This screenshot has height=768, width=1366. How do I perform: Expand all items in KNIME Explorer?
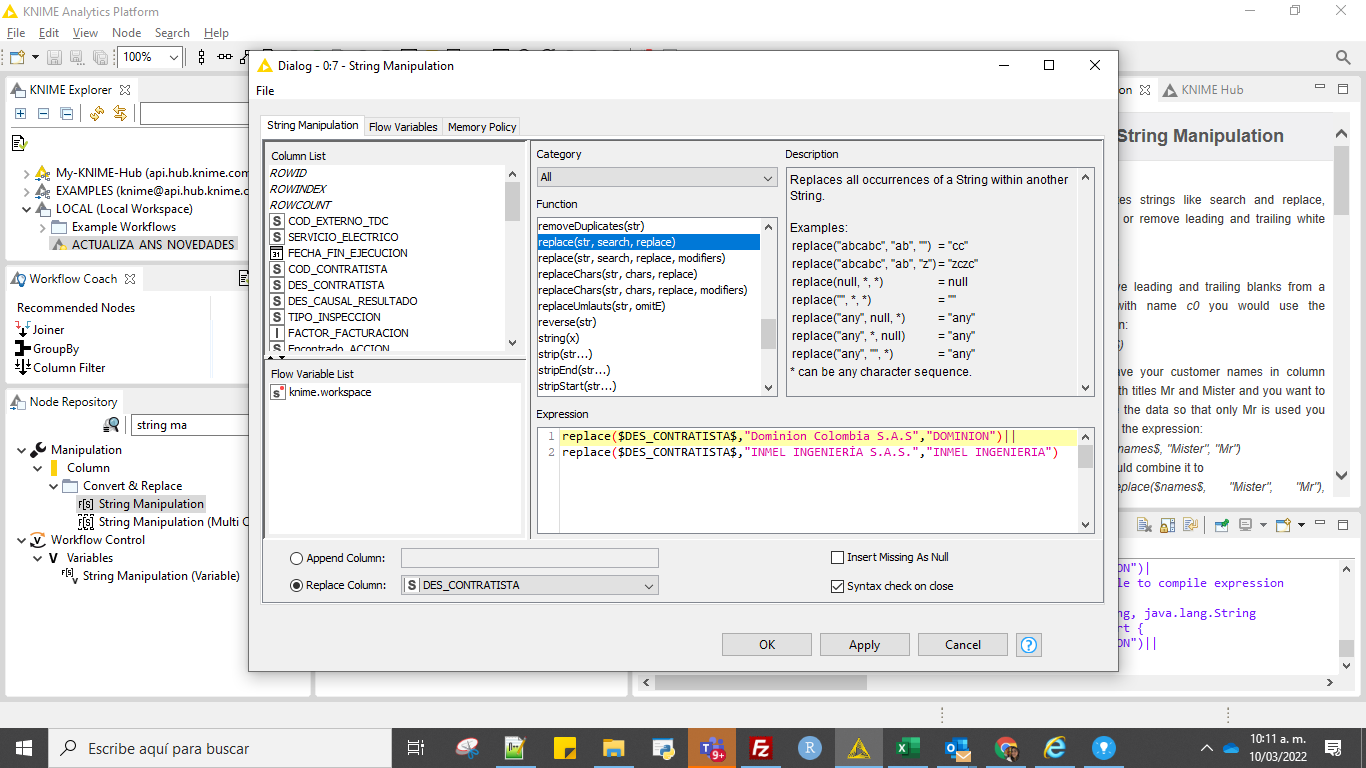coord(20,113)
